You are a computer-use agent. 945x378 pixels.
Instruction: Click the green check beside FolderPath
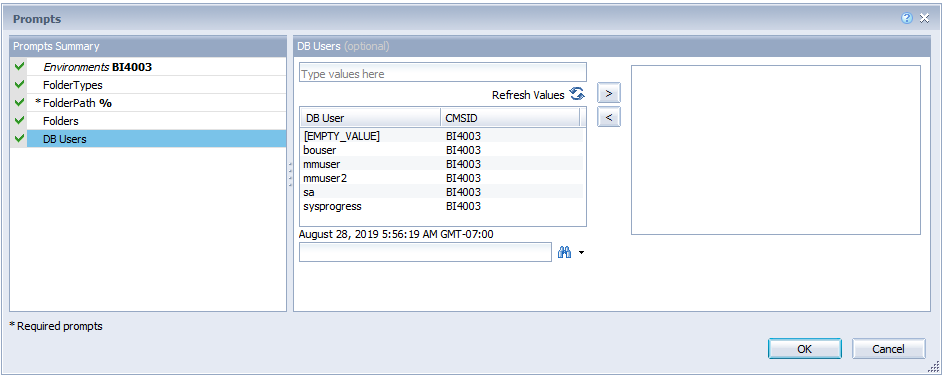pyautogui.click(x=19, y=102)
